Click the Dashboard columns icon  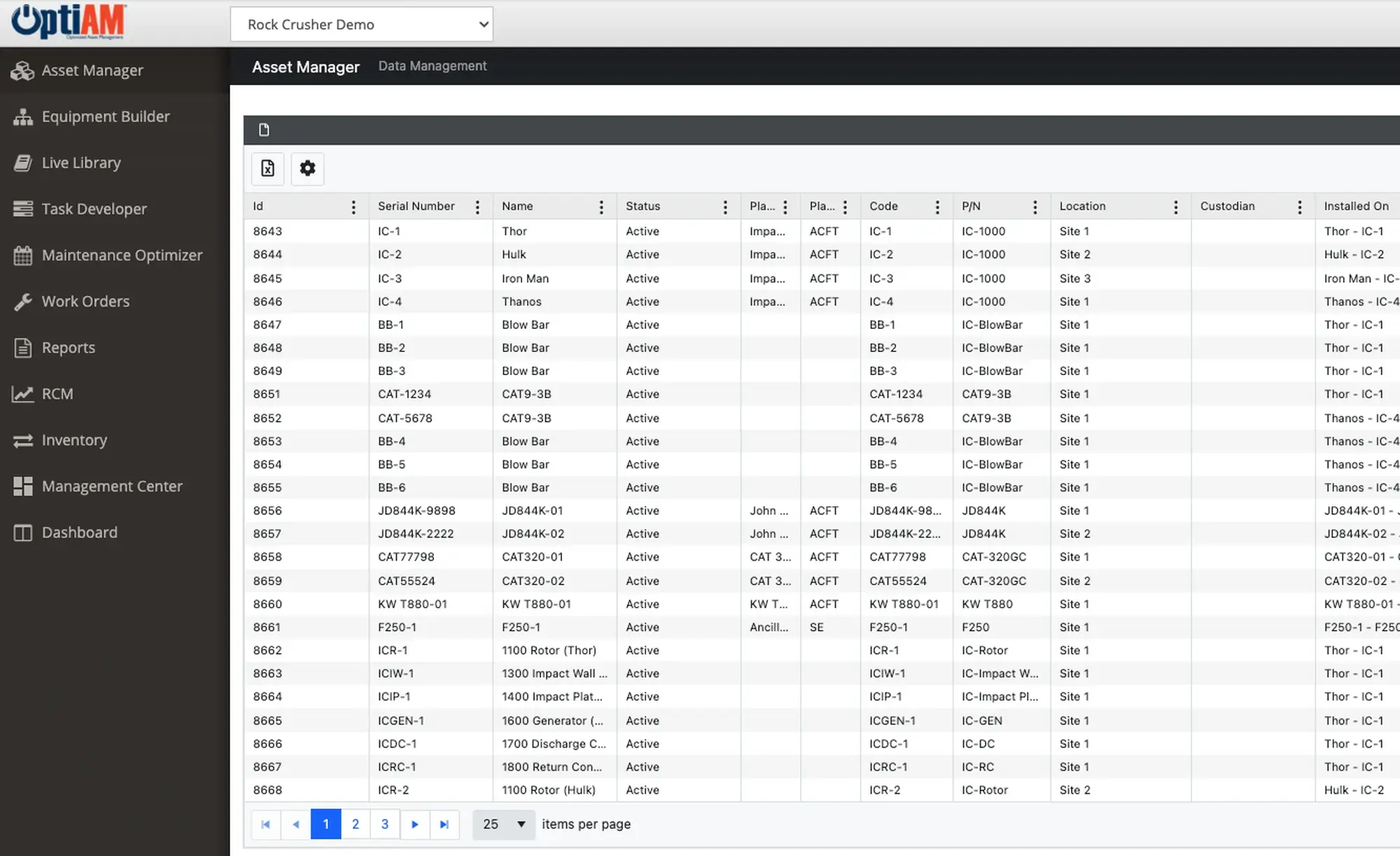point(22,533)
